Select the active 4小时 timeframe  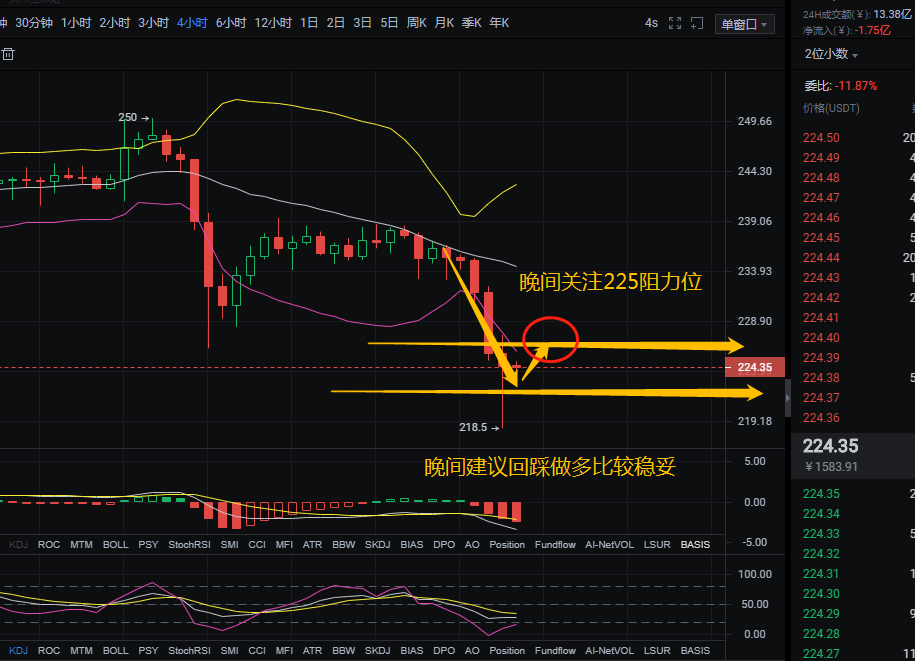(192, 23)
